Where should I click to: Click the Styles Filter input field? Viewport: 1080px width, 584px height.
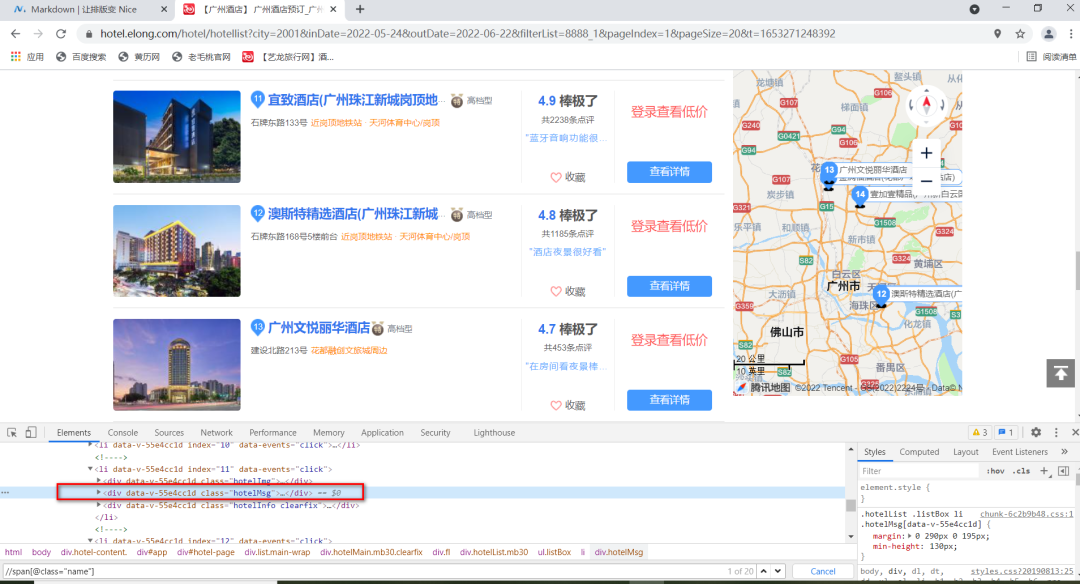[x=918, y=471]
